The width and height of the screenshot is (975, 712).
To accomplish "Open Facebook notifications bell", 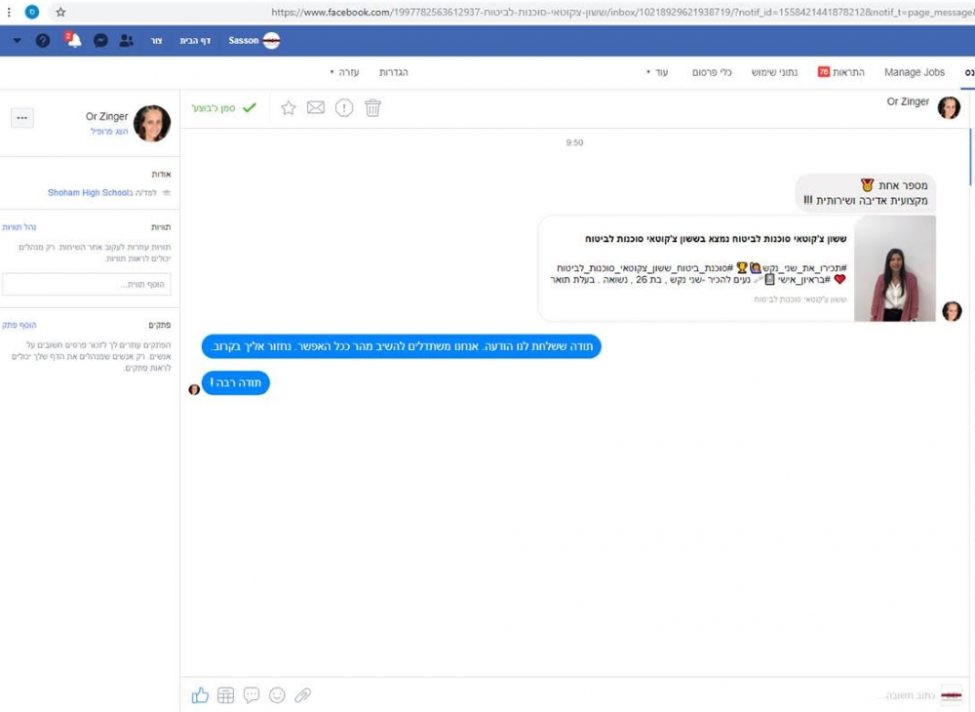I will [x=72, y=41].
